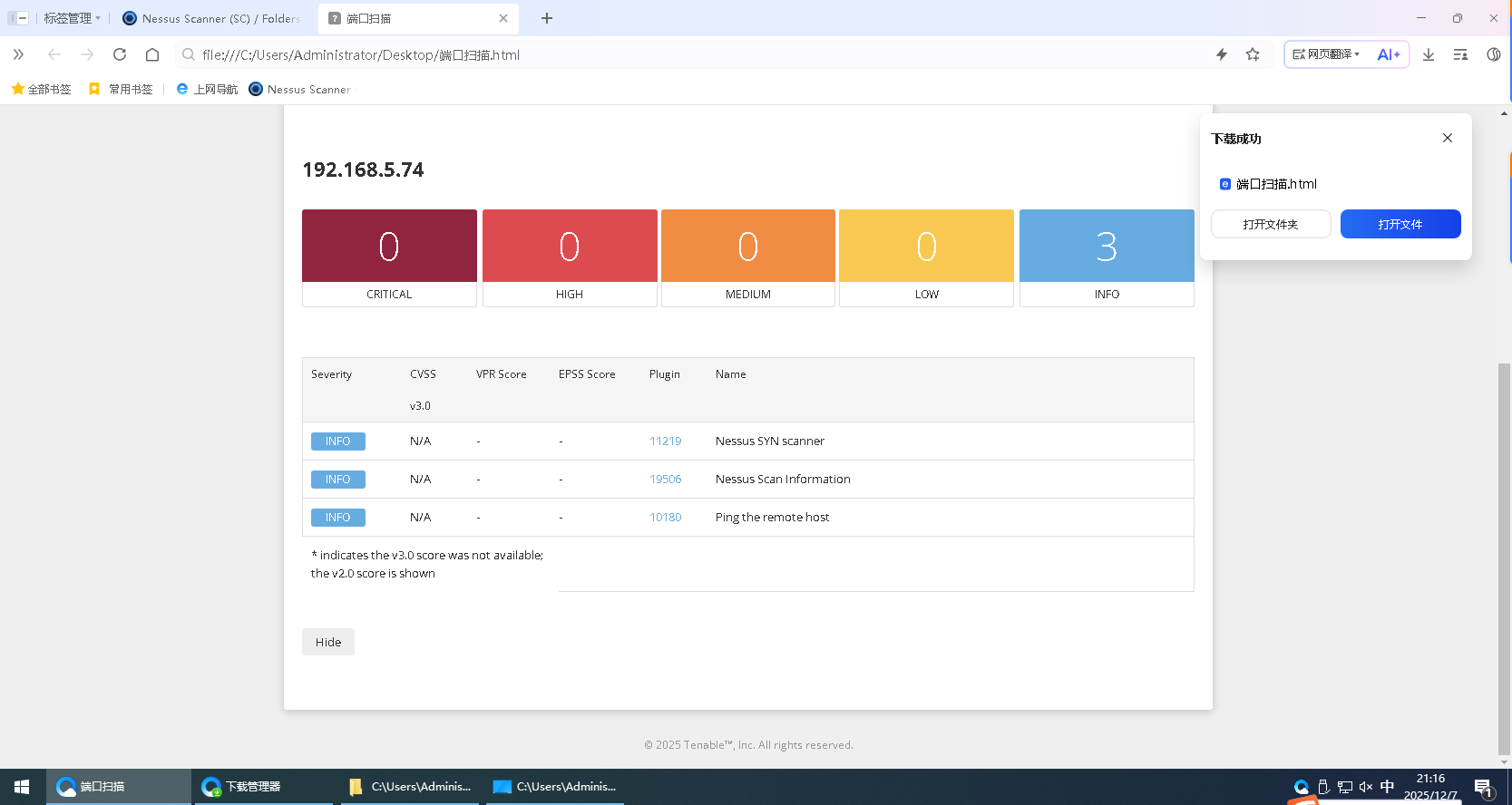Open plugin 11219 link
The image size is (1512, 805).
pos(665,441)
